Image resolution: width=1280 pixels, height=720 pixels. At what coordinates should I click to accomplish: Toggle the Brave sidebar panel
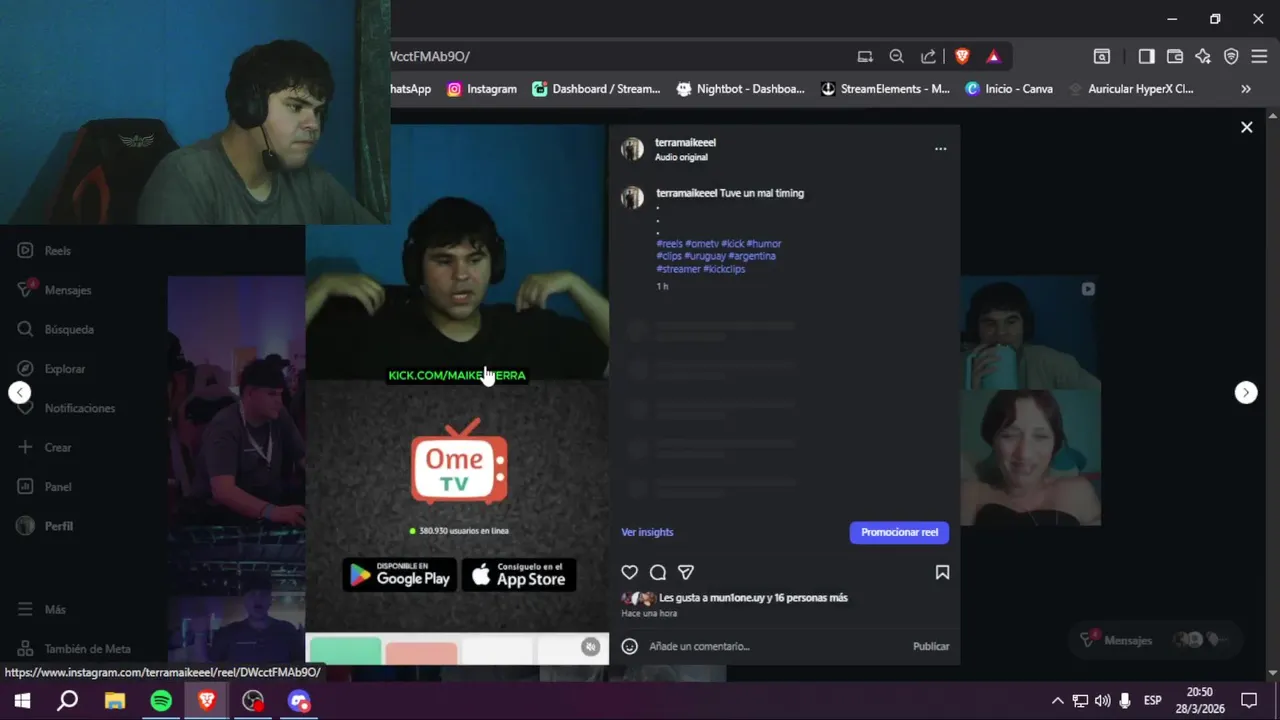coord(1147,57)
